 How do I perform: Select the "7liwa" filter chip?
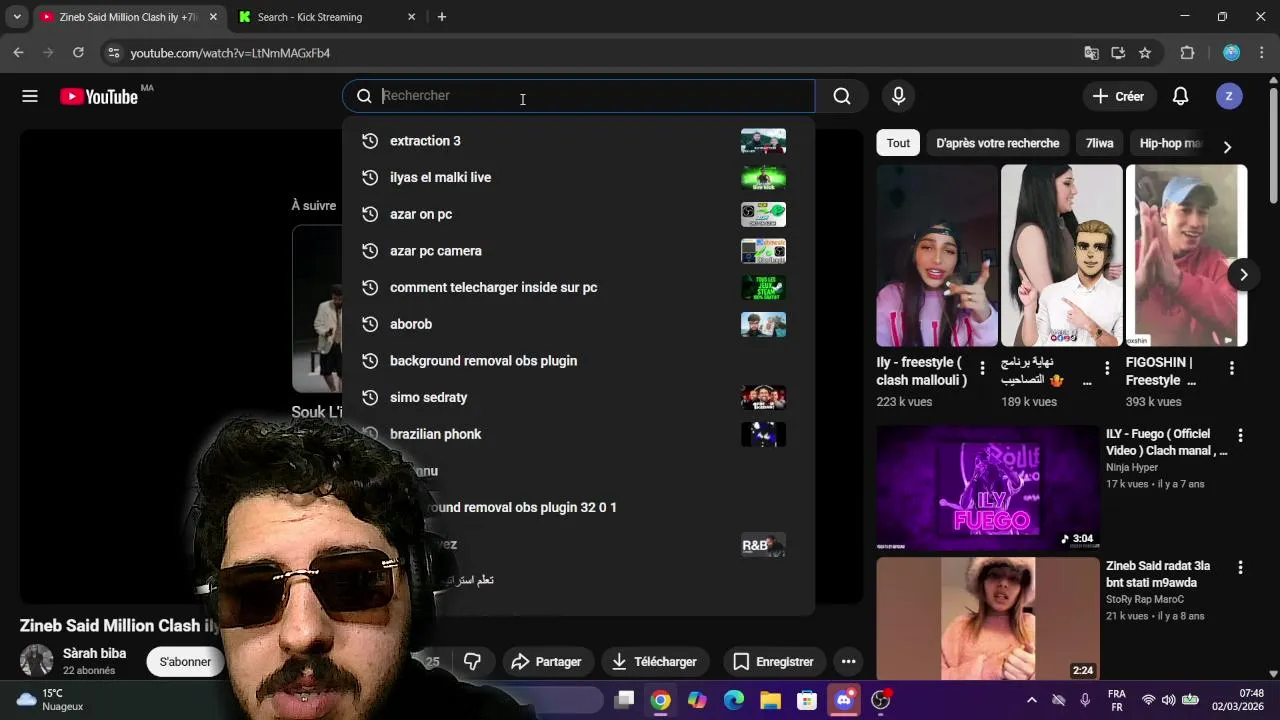click(1099, 143)
